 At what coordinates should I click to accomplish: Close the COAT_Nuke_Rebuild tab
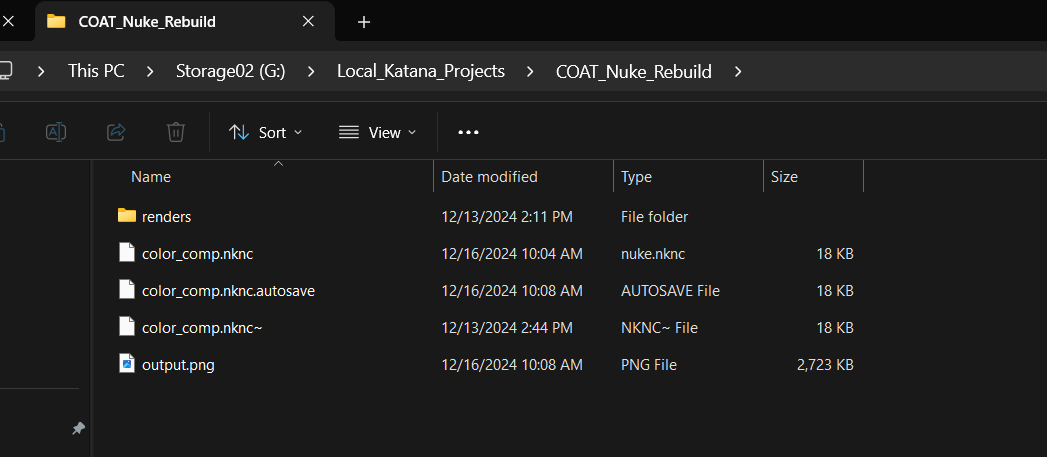(309, 21)
